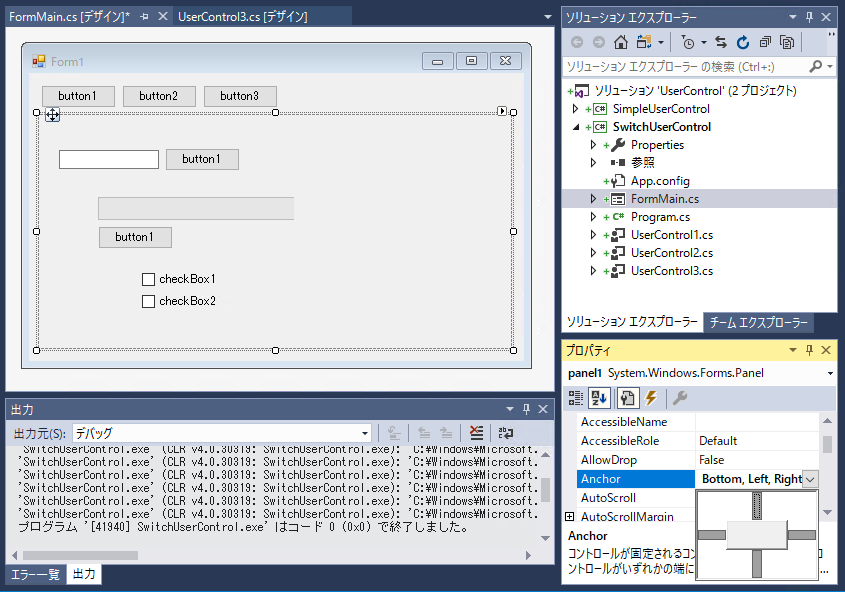
Task: Collapse the SwitchUserControl project node
Action: pos(576,127)
